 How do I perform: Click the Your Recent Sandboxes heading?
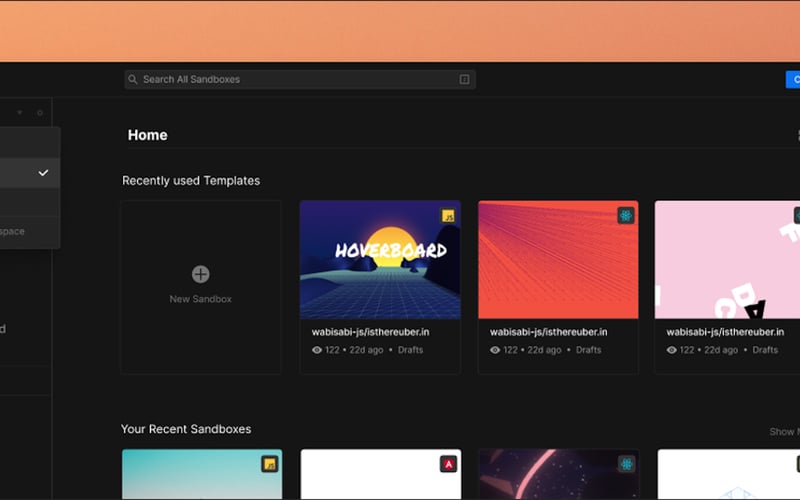pos(186,429)
